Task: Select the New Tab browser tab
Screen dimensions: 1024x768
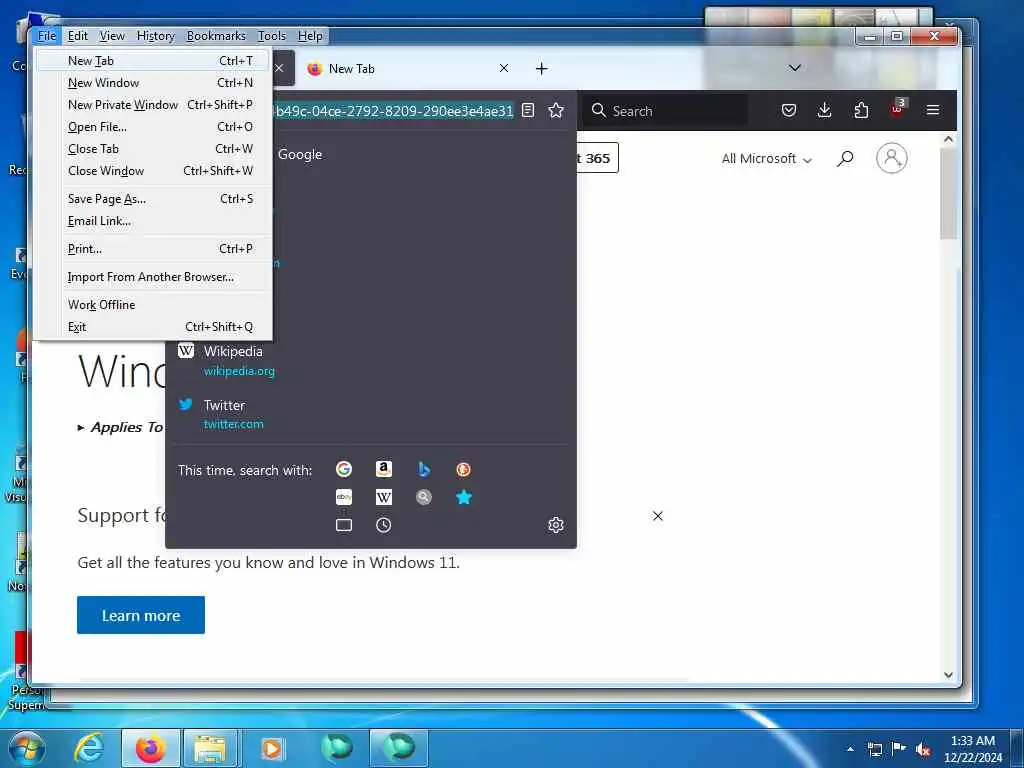Action: [408, 69]
